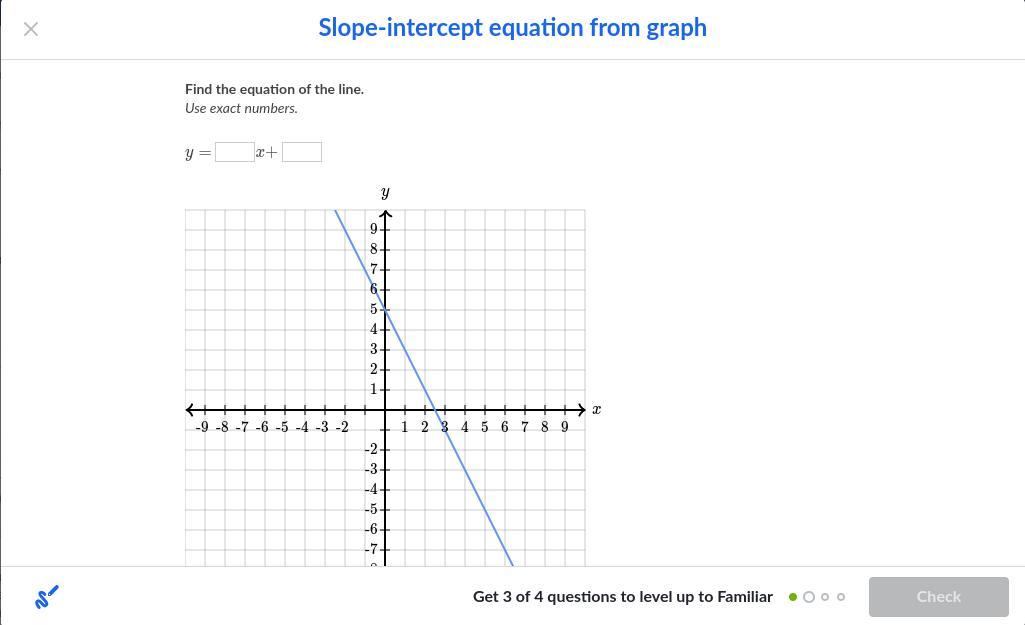Click the green first progress dot

(x=793, y=597)
